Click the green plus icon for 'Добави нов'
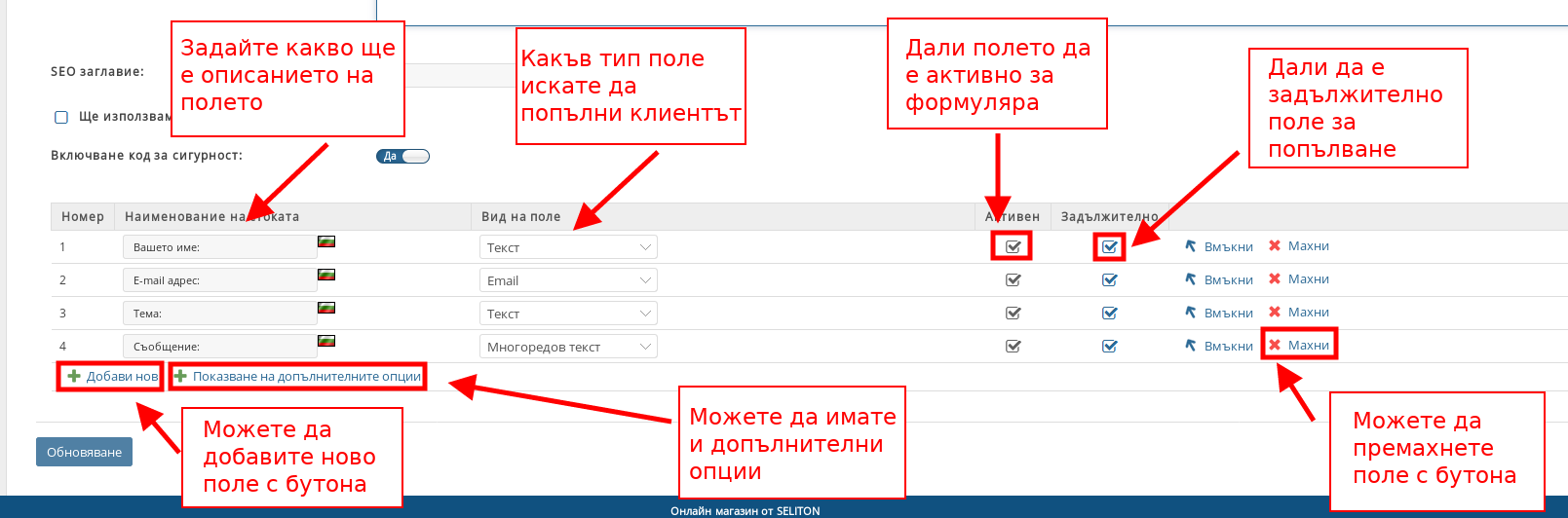The height and width of the screenshot is (518, 1568). pos(74,377)
